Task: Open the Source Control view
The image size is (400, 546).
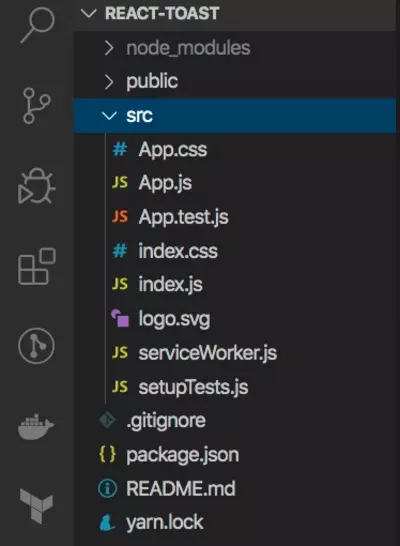Action: (x=37, y=106)
